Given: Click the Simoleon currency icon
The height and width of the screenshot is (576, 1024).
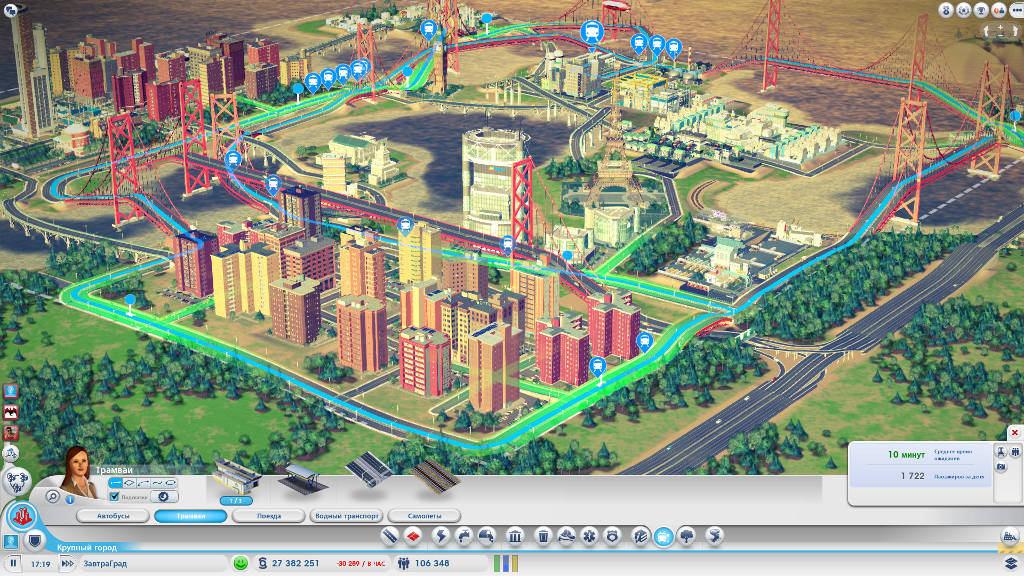Looking at the screenshot, I should (263, 563).
